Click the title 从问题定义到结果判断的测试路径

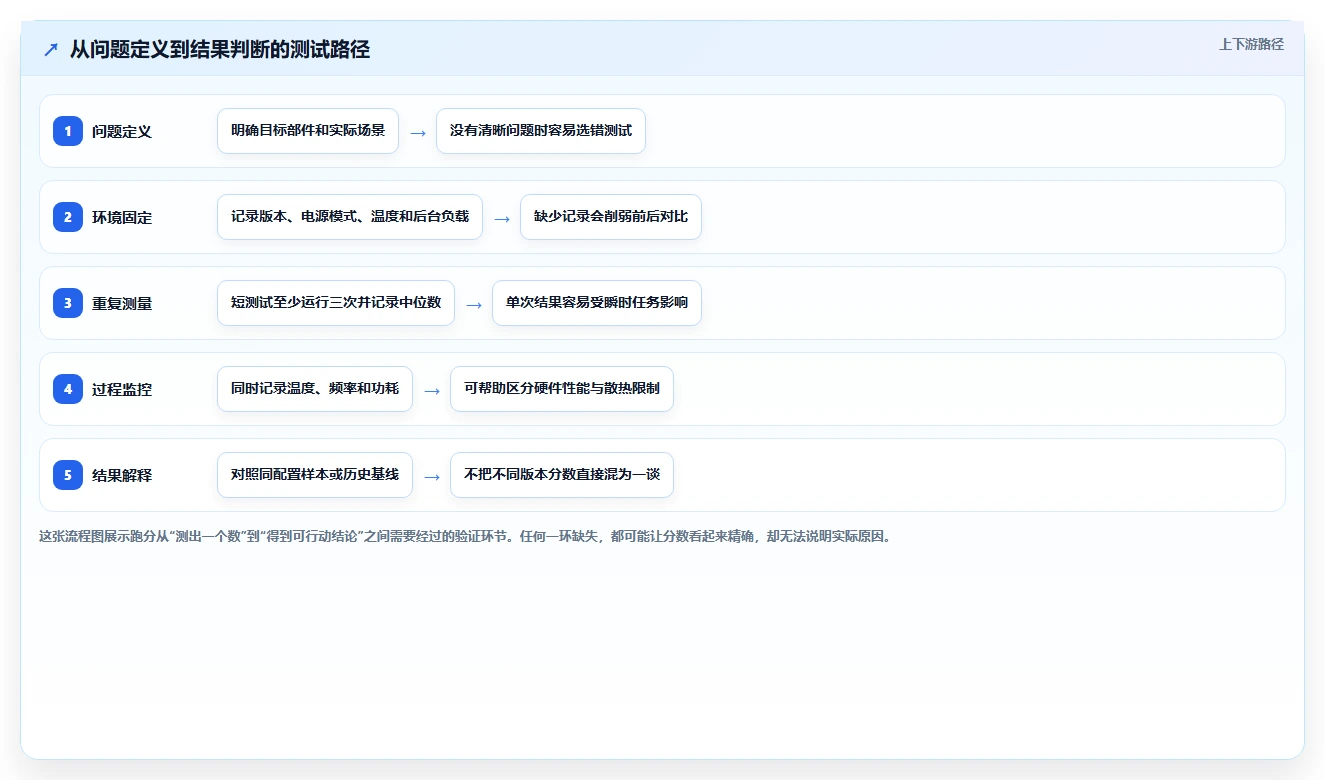(220, 49)
